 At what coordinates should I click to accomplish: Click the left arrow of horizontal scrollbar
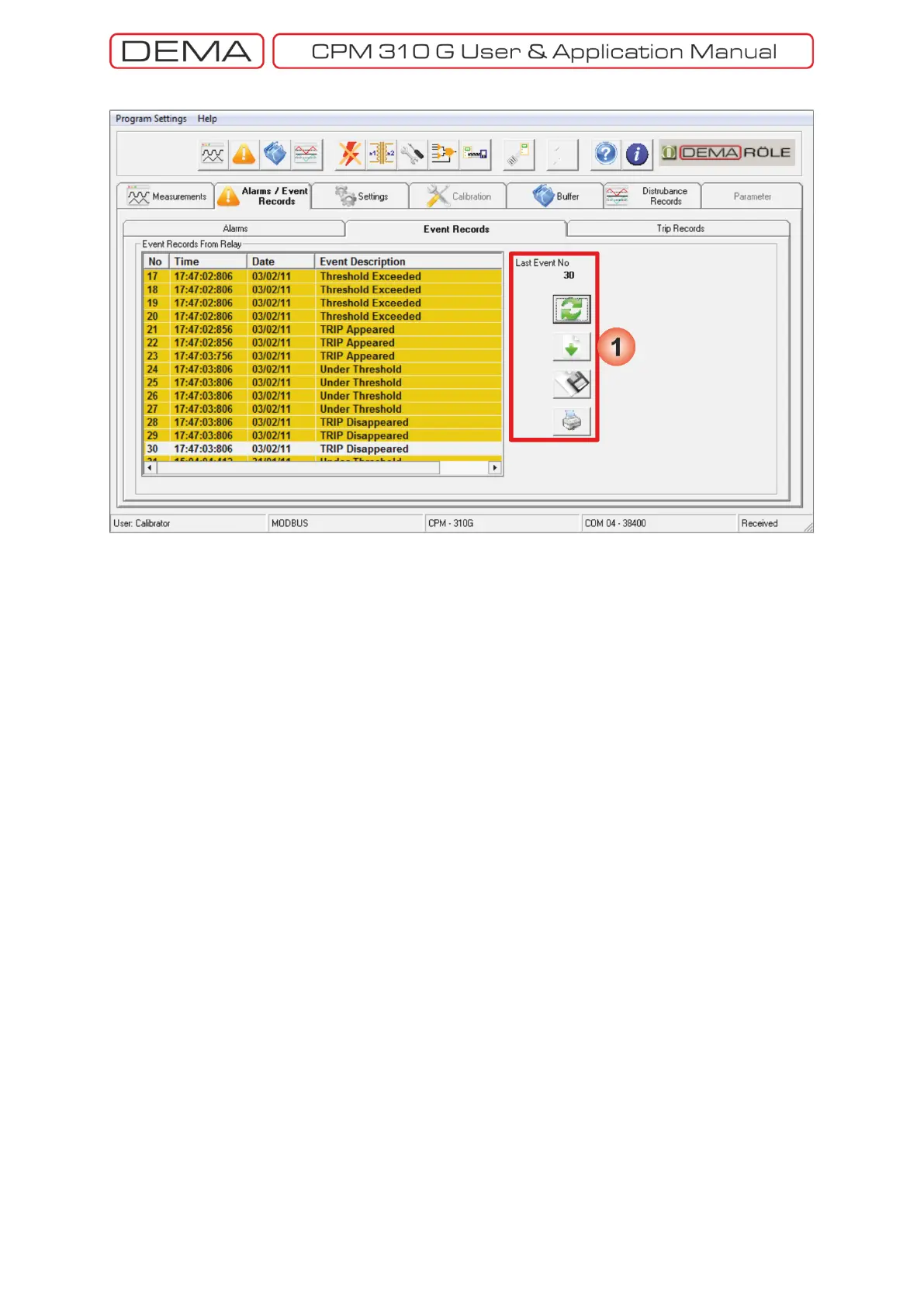pyautogui.click(x=150, y=468)
